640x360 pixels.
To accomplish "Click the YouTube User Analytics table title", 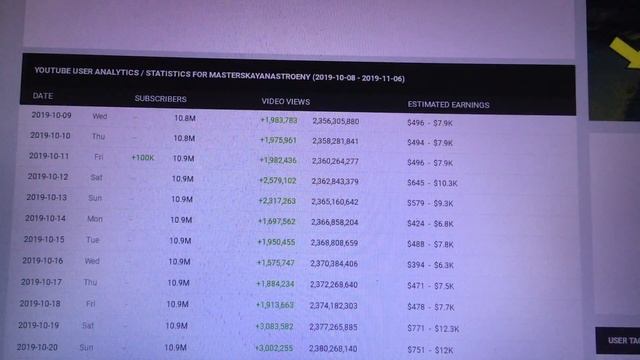I will coord(220,74).
